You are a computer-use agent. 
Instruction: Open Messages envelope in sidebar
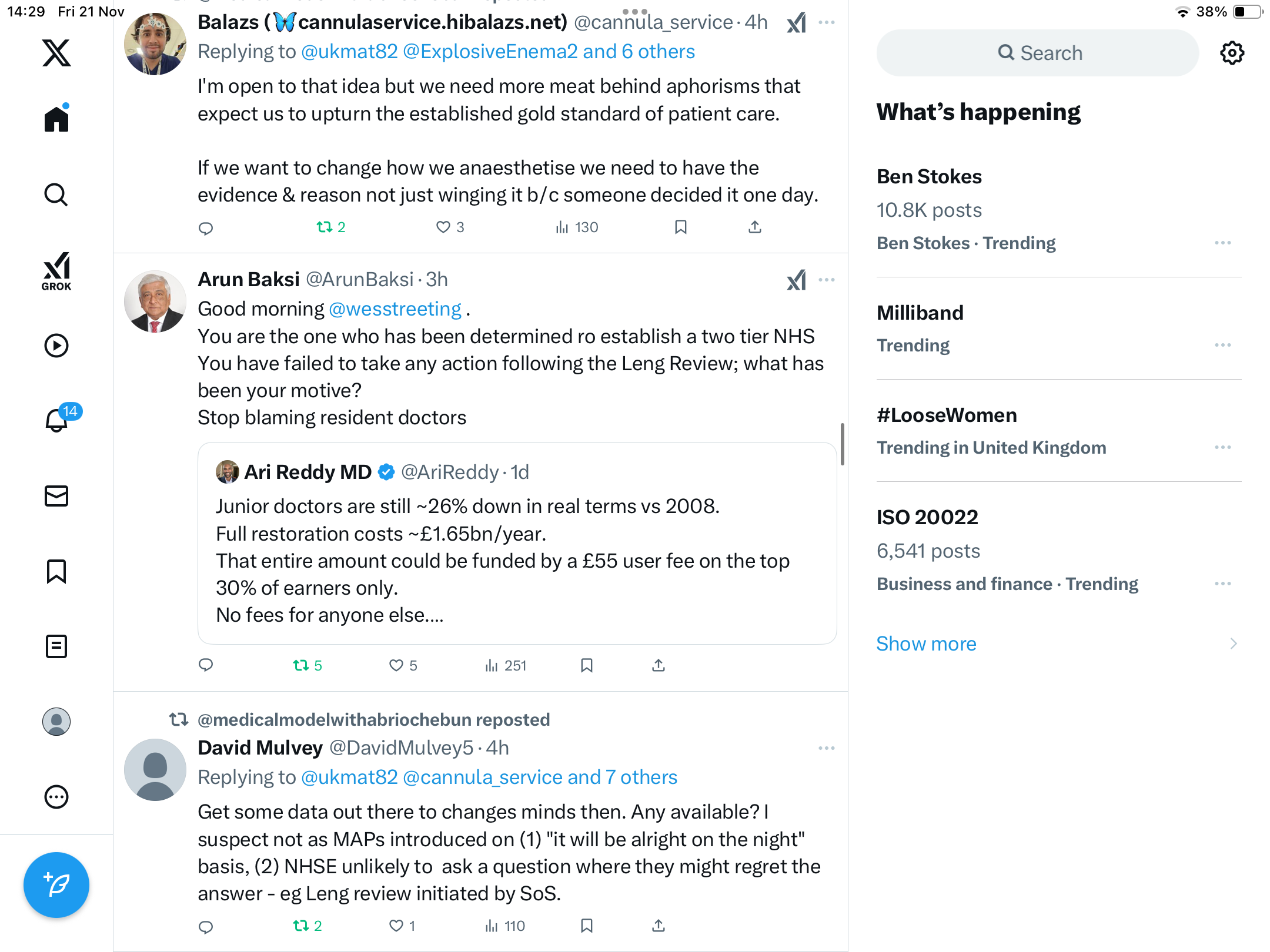(x=56, y=496)
